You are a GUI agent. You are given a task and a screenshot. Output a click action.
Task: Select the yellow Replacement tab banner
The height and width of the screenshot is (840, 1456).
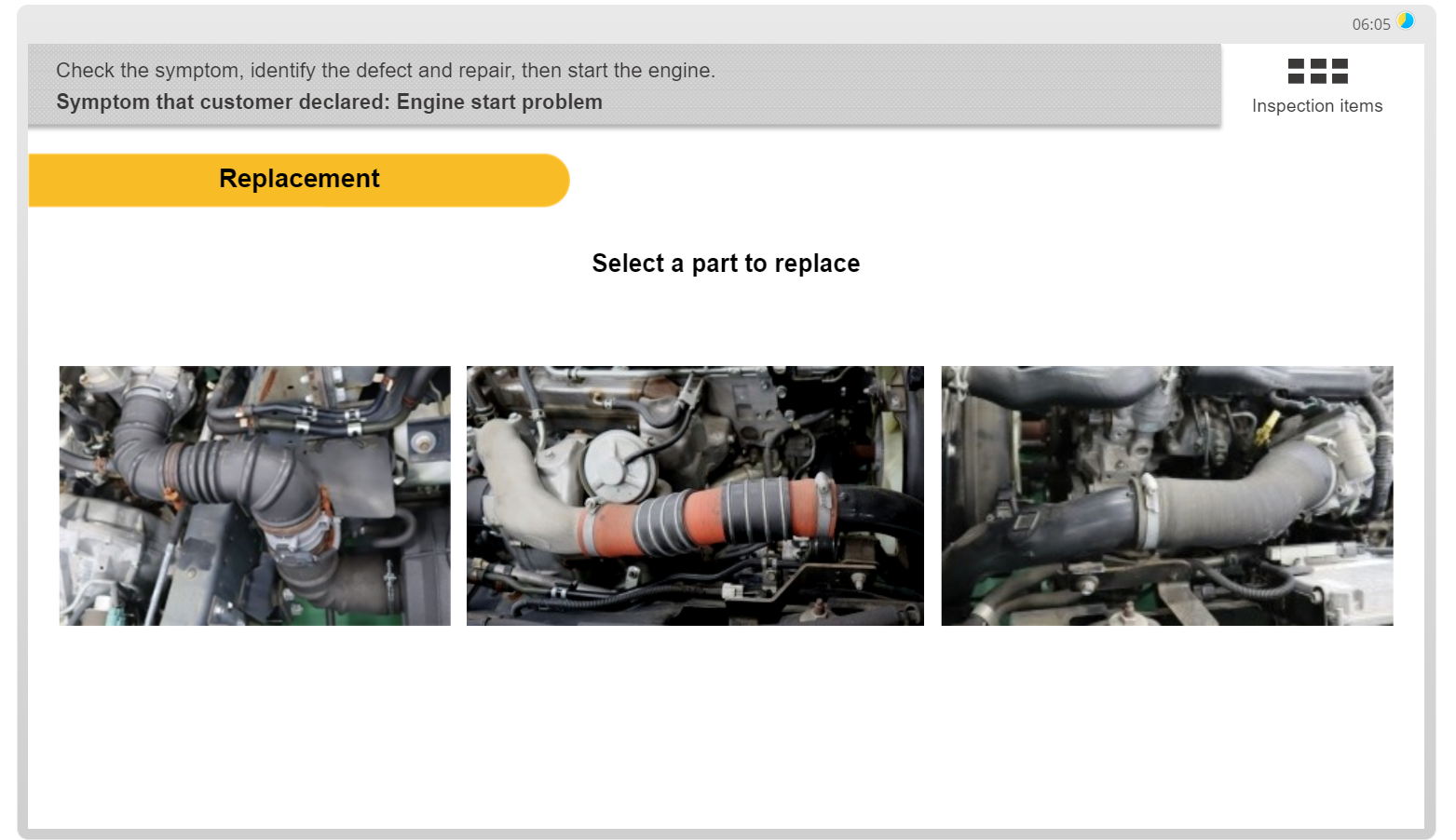point(298,180)
